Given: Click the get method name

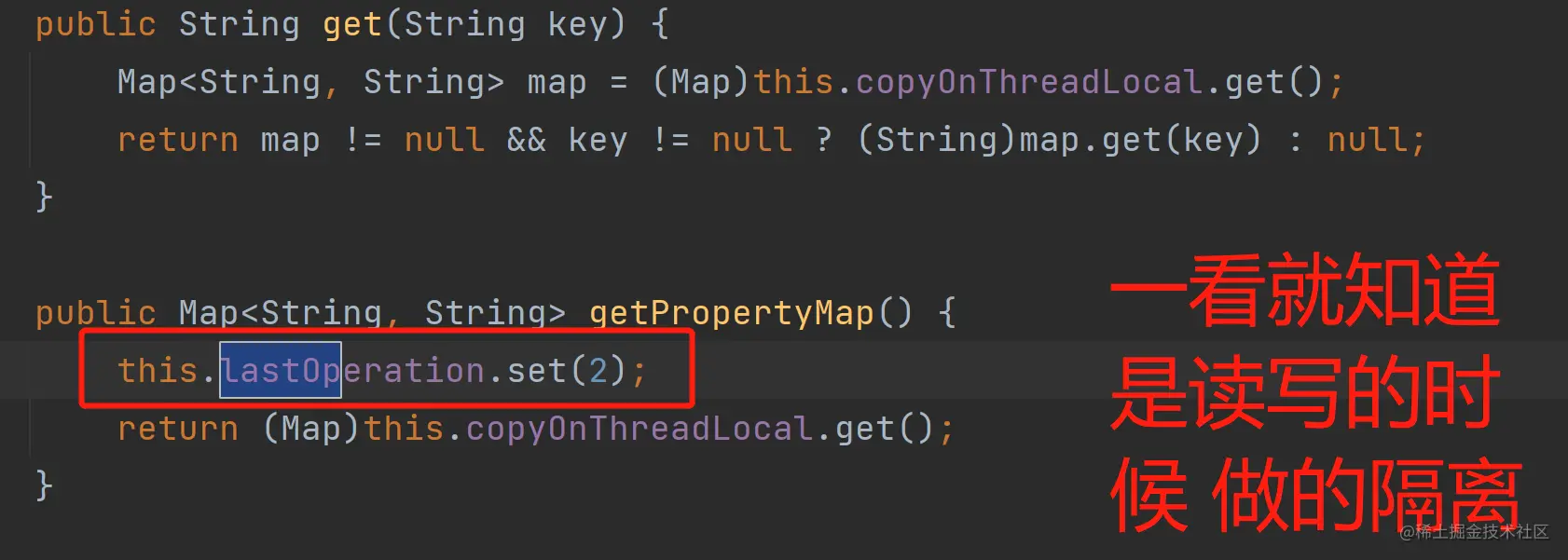Looking at the screenshot, I should tap(352, 25).
